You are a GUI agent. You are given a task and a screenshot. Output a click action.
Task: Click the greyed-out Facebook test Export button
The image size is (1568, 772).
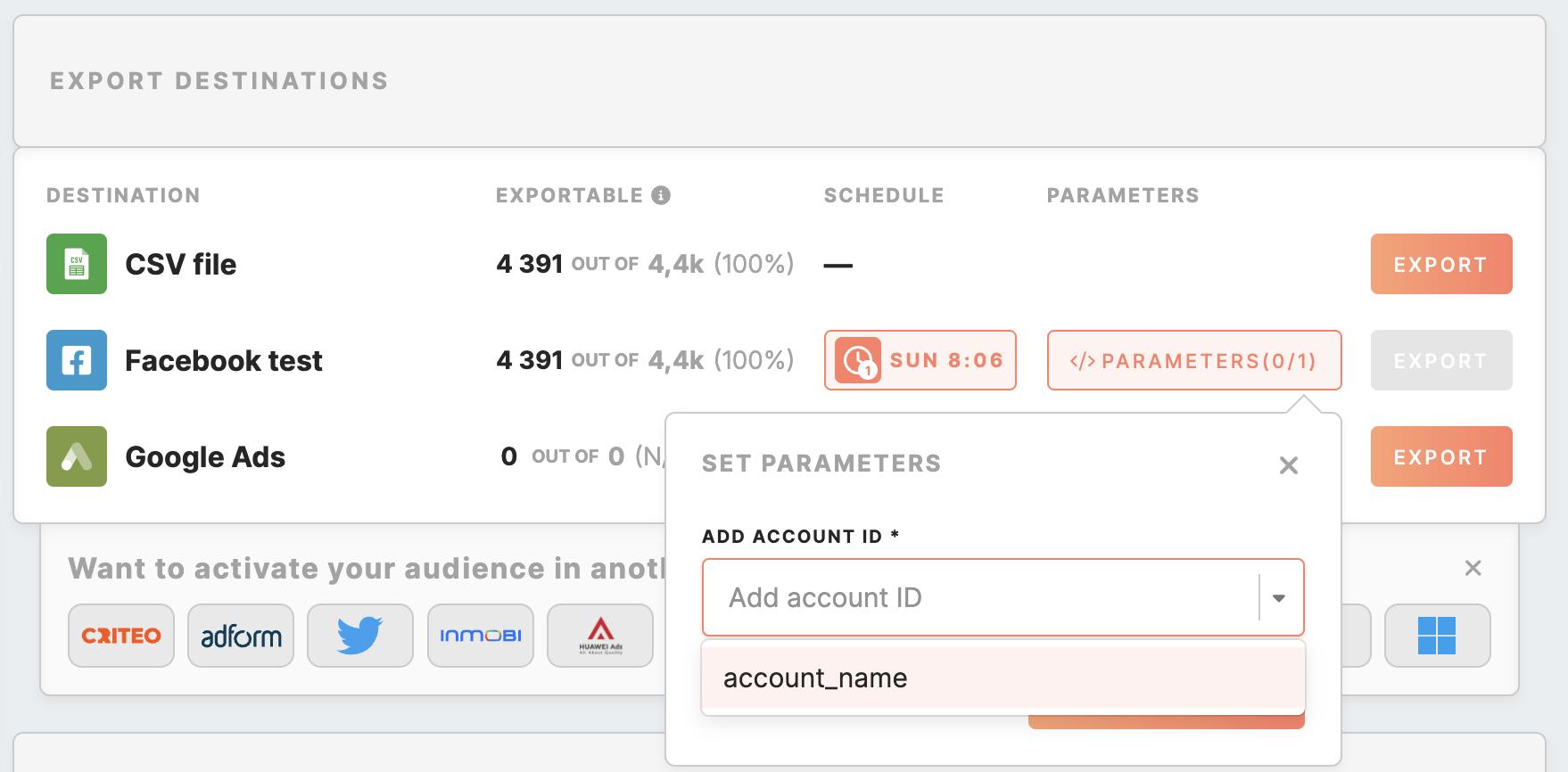[x=1440, y=360]
